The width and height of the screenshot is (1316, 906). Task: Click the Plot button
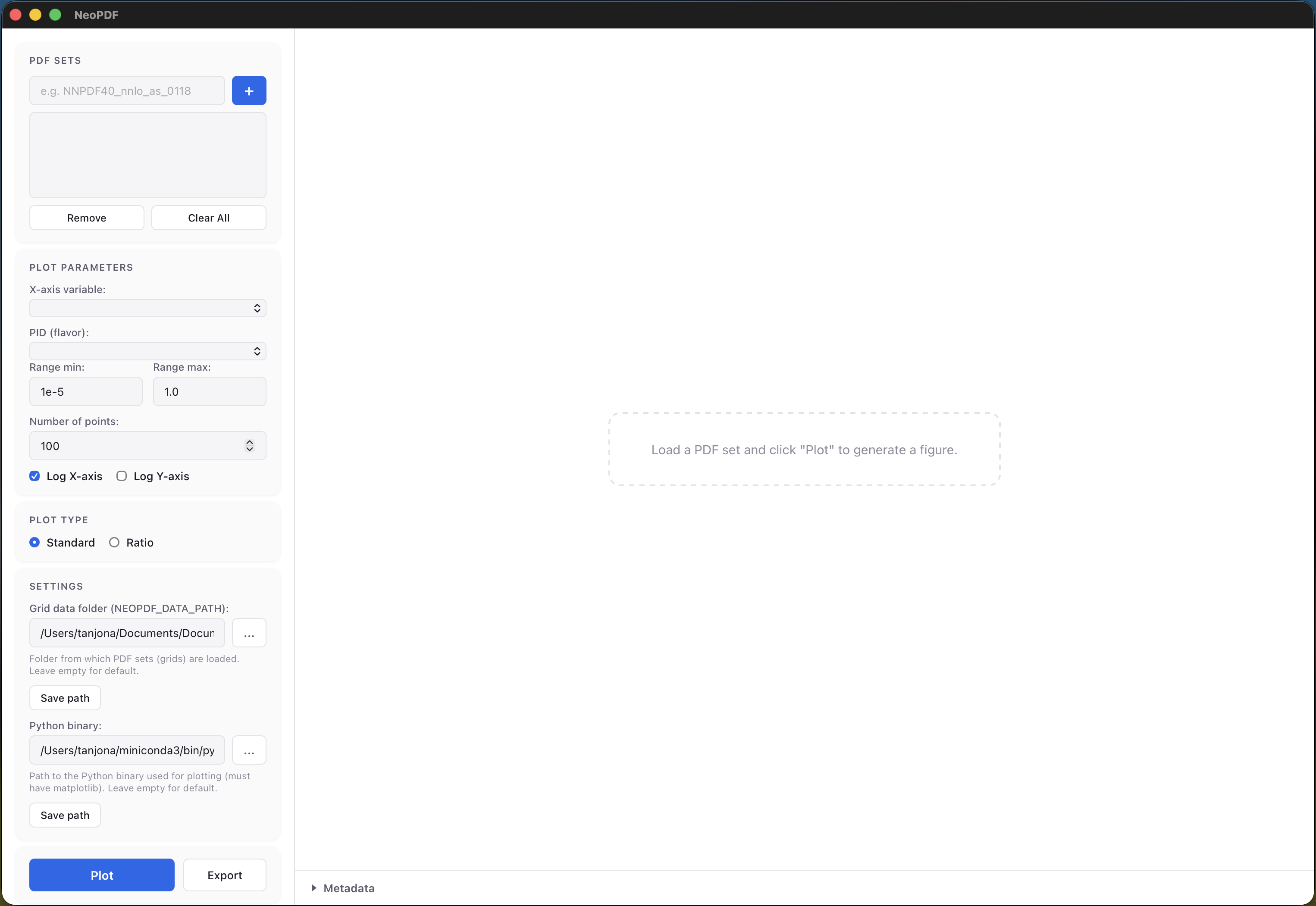(101, 875)
